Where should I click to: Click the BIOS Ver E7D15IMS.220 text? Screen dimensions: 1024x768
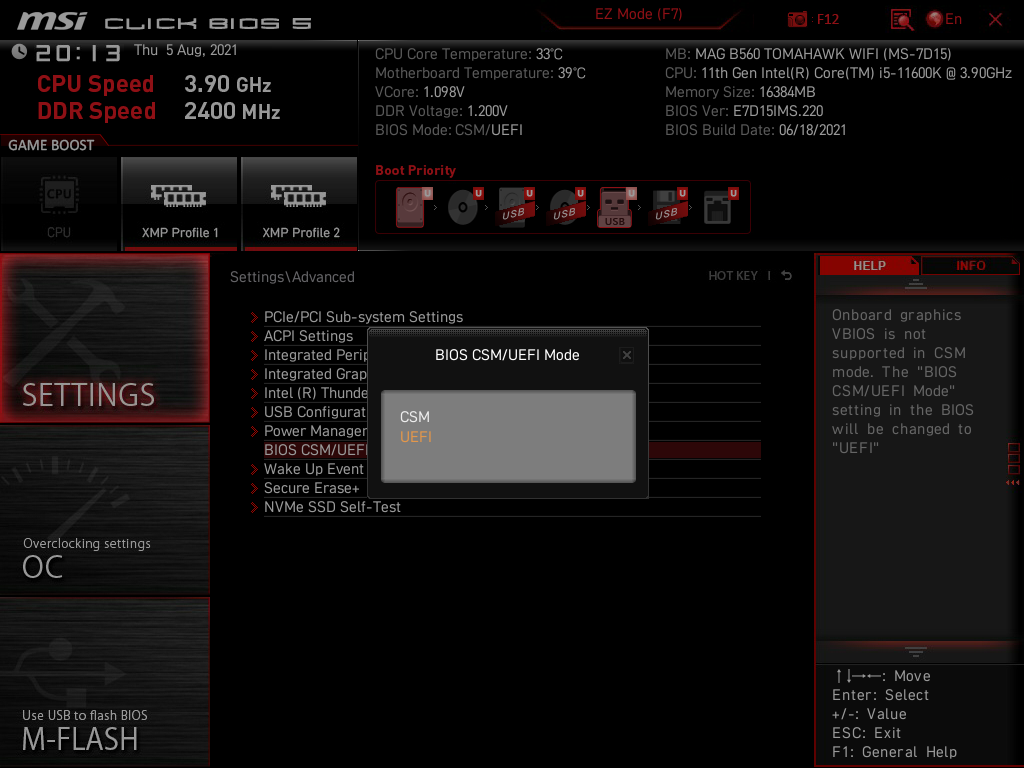(x=744, y=111)
